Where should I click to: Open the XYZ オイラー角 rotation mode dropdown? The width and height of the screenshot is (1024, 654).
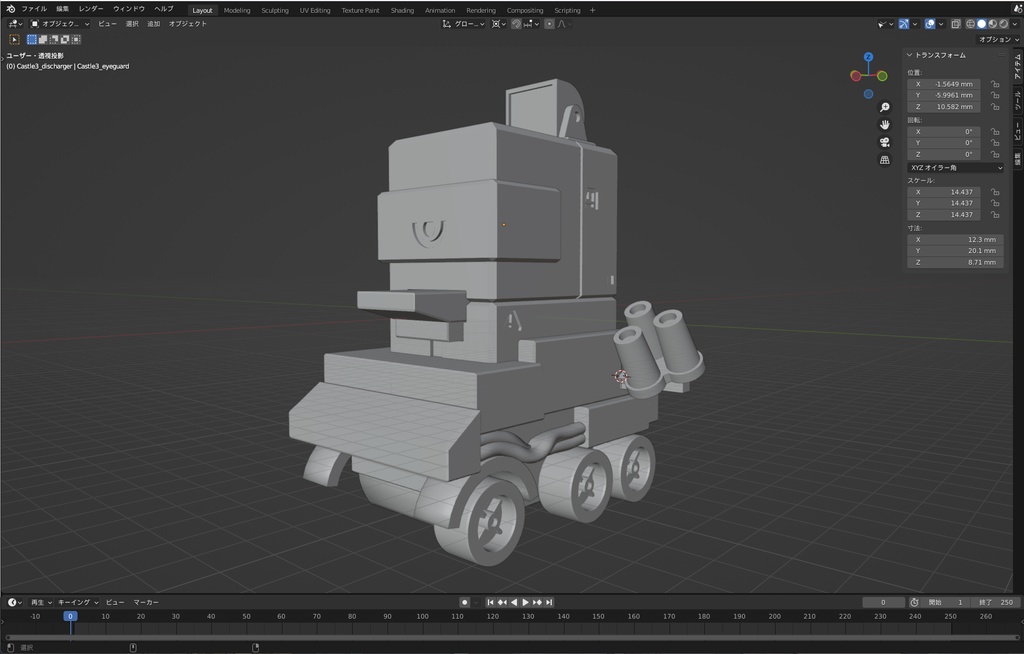955,168
